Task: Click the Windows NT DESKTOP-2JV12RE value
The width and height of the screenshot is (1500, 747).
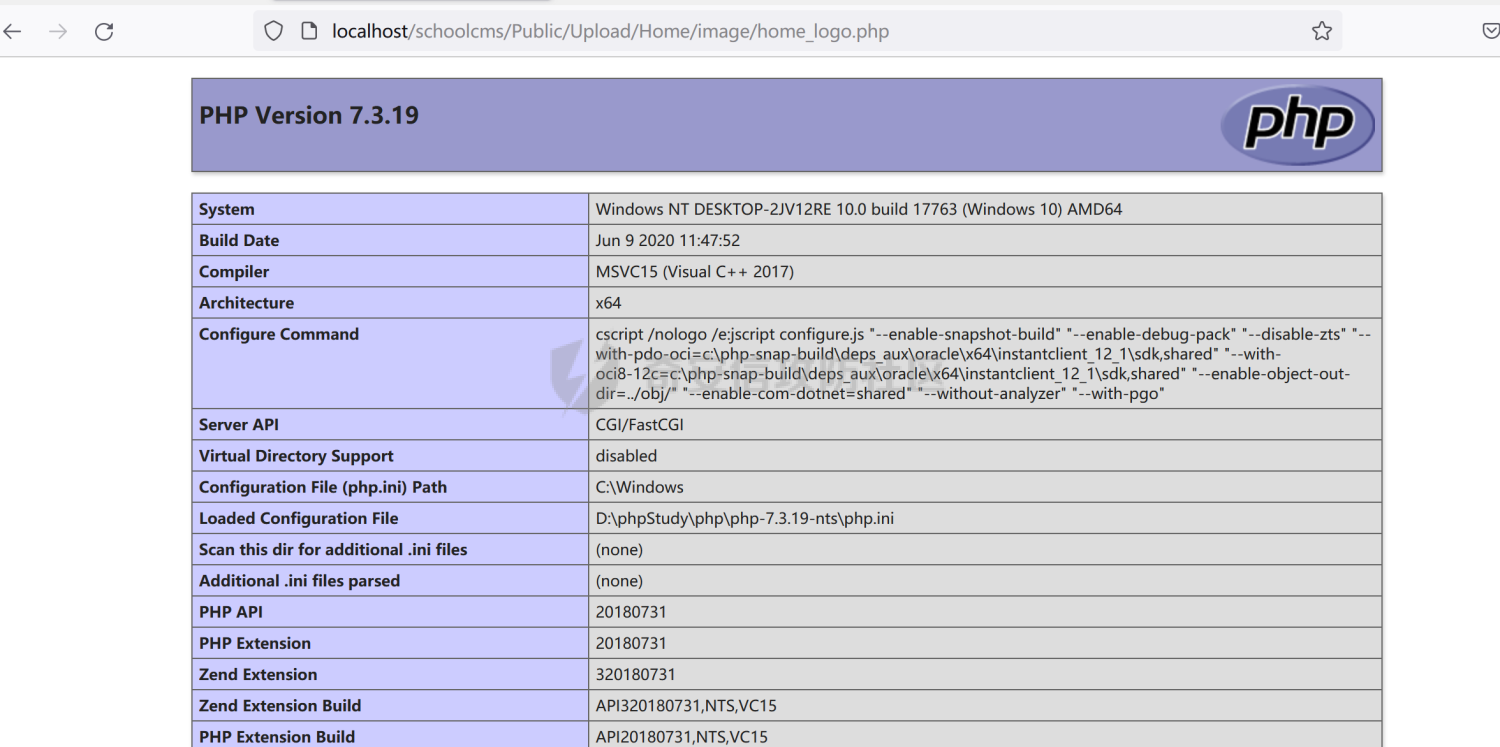Action: tap(859, 209)
